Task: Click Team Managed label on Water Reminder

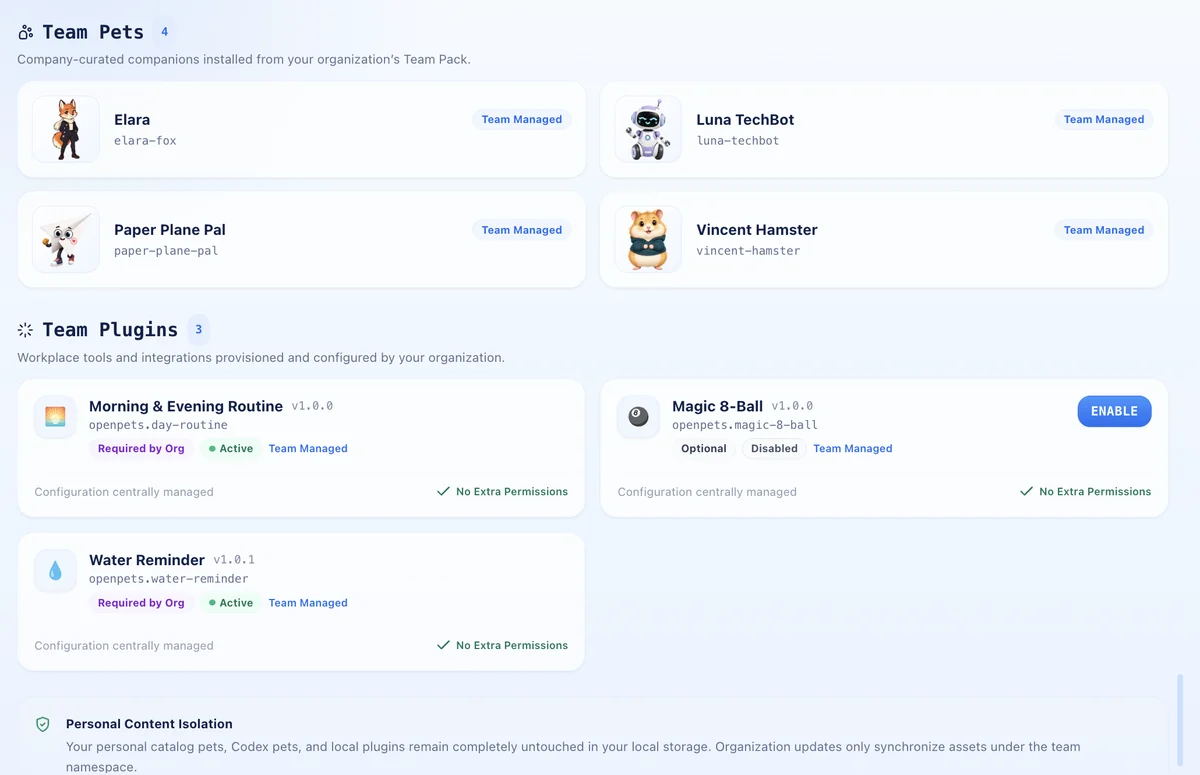Action: click(308, 603)
